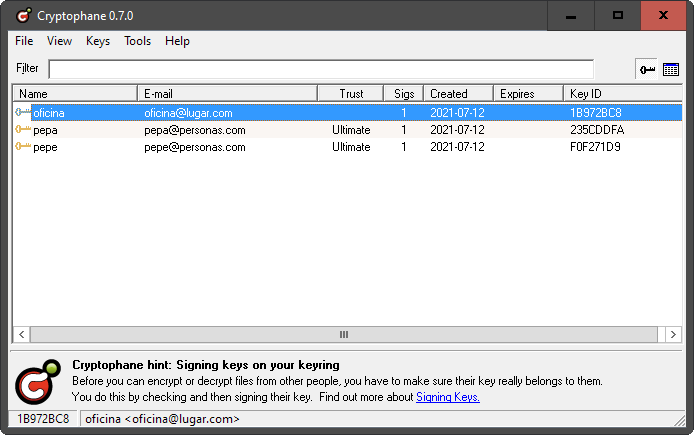694x435 pixels.
Task: Sort by the Key ID column header
Action: point(623,94)
